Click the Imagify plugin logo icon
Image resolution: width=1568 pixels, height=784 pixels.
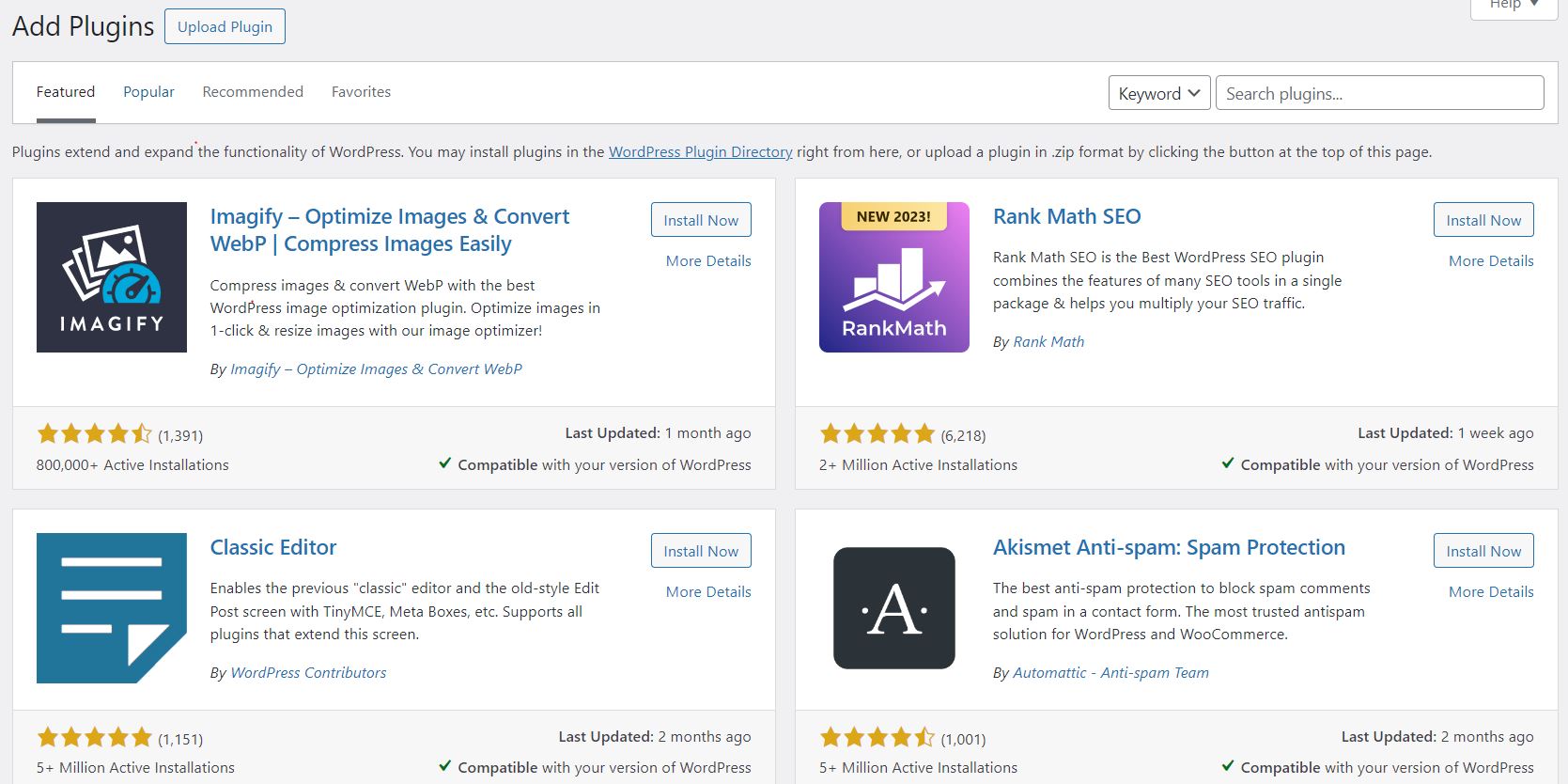[x=112, y=277]
